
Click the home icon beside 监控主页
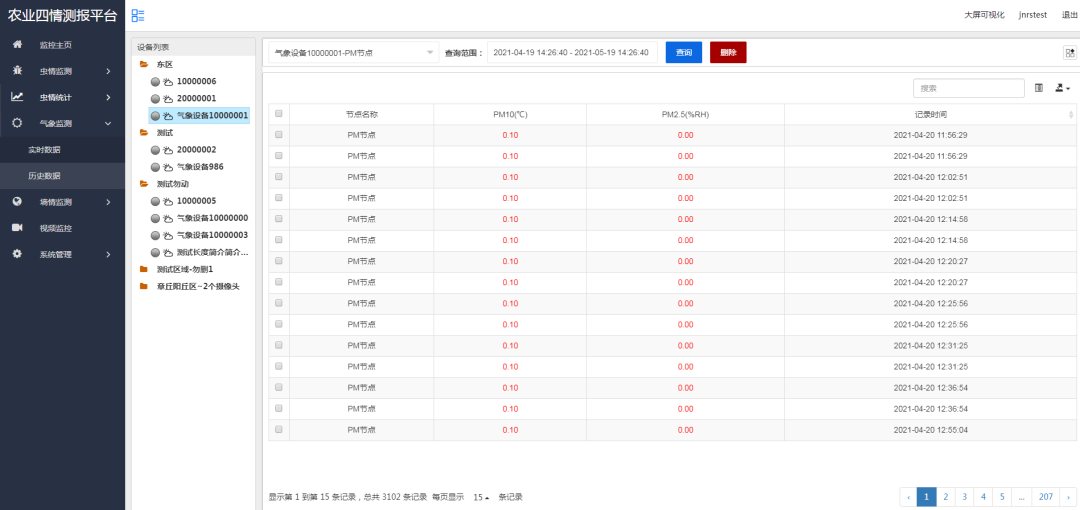(17, 45)
